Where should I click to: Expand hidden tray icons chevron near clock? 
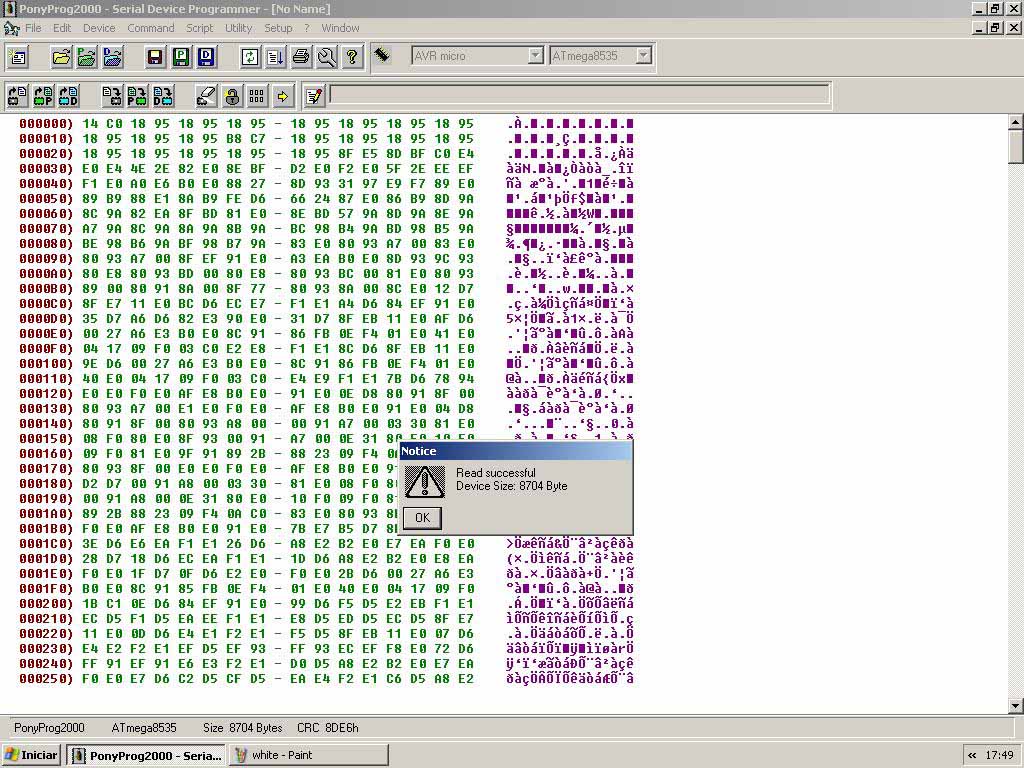[x=972, y=755]
